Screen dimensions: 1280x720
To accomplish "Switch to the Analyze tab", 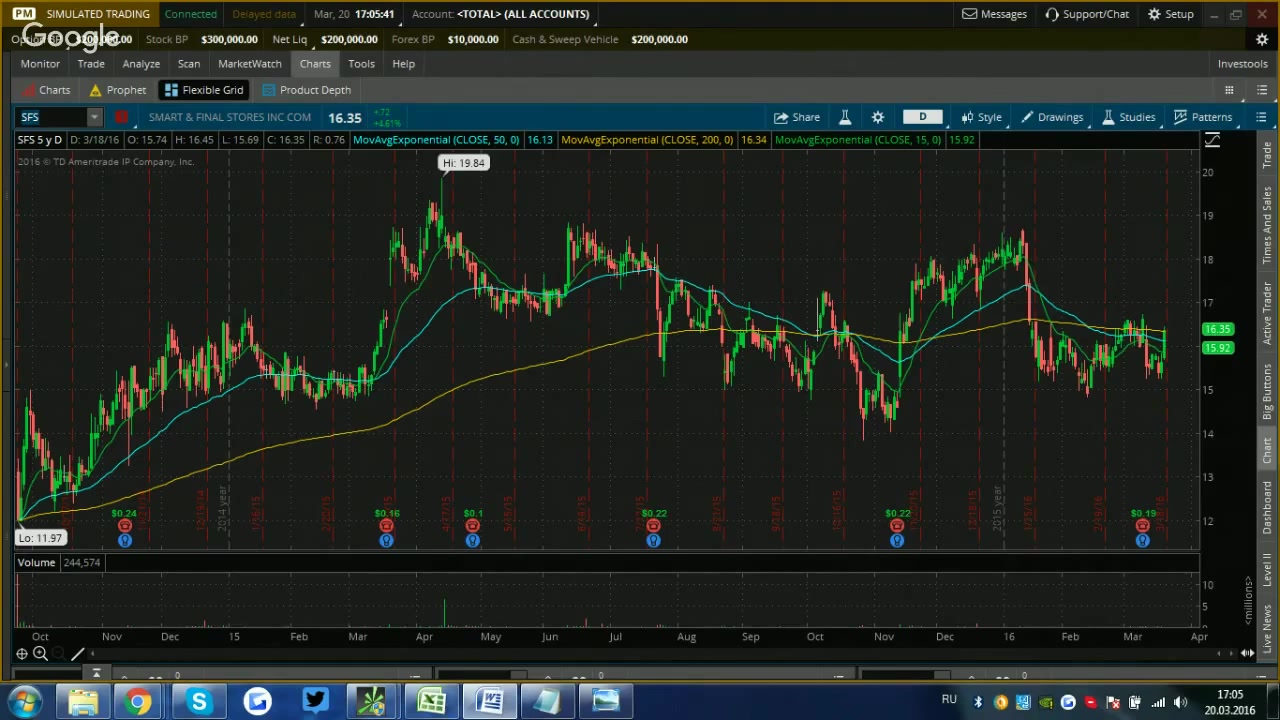I will tap(141, 64).
